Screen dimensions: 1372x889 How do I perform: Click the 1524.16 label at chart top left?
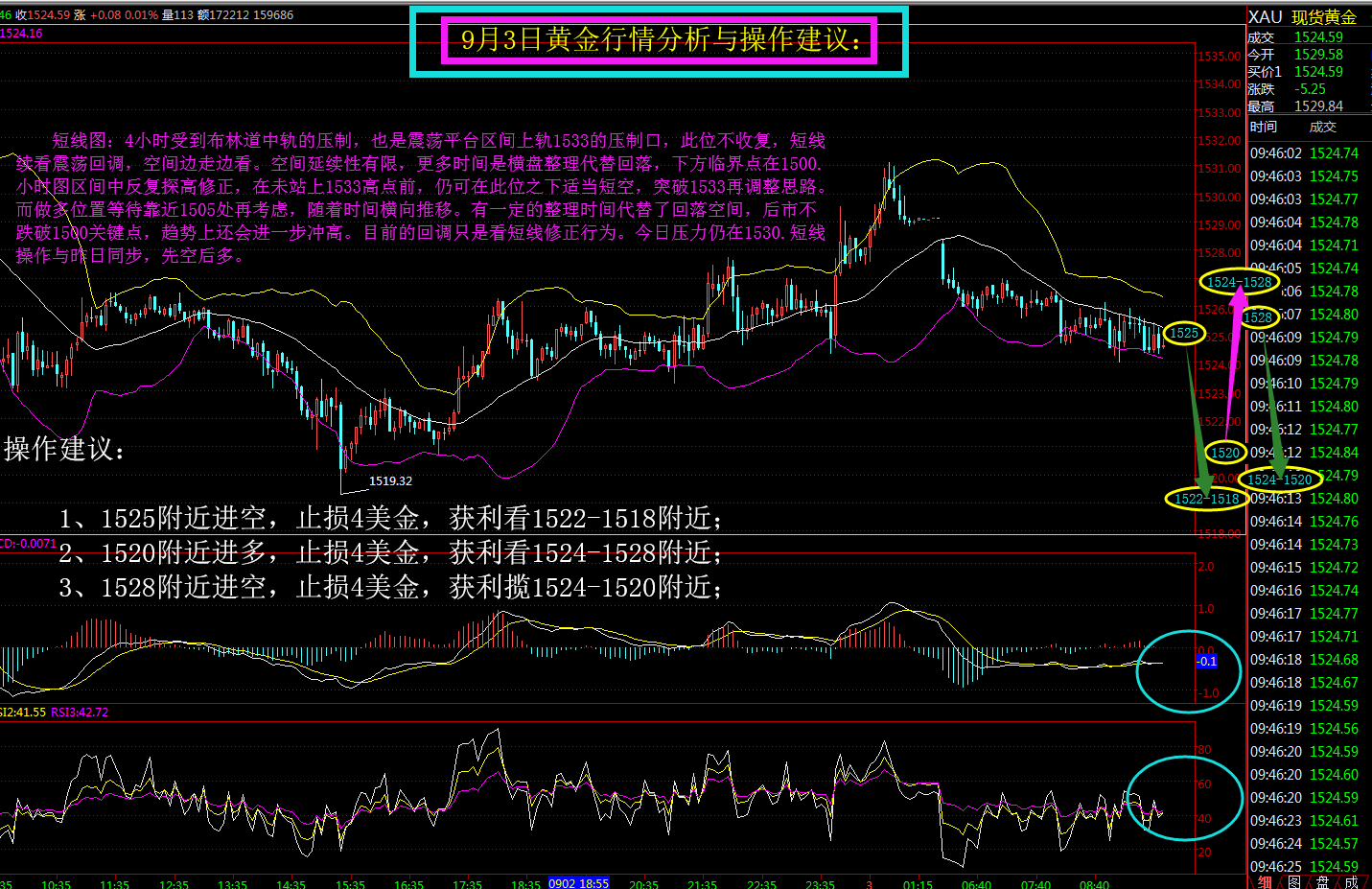coord(21,34)
